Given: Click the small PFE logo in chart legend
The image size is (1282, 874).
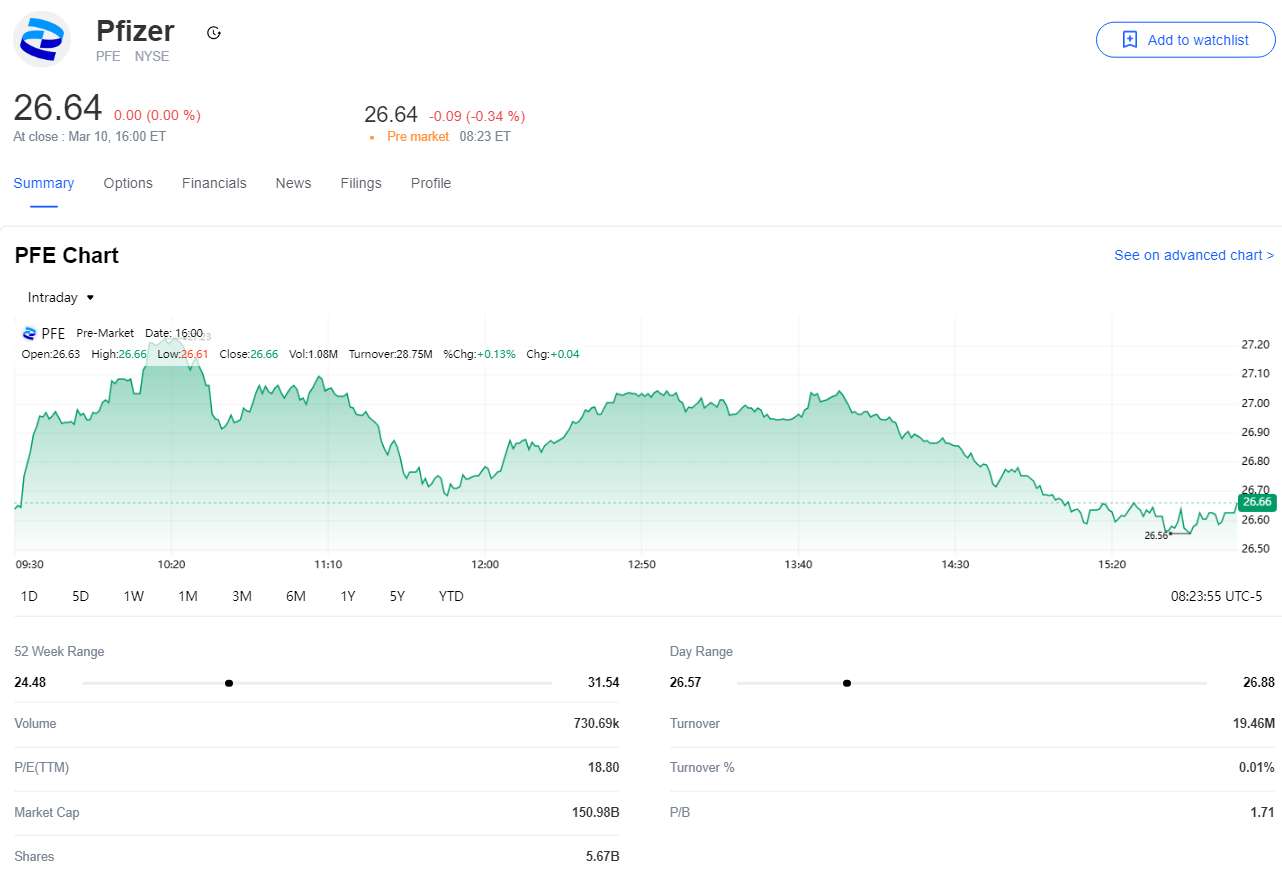Looking at the screenshot, I should coord(29,333).
